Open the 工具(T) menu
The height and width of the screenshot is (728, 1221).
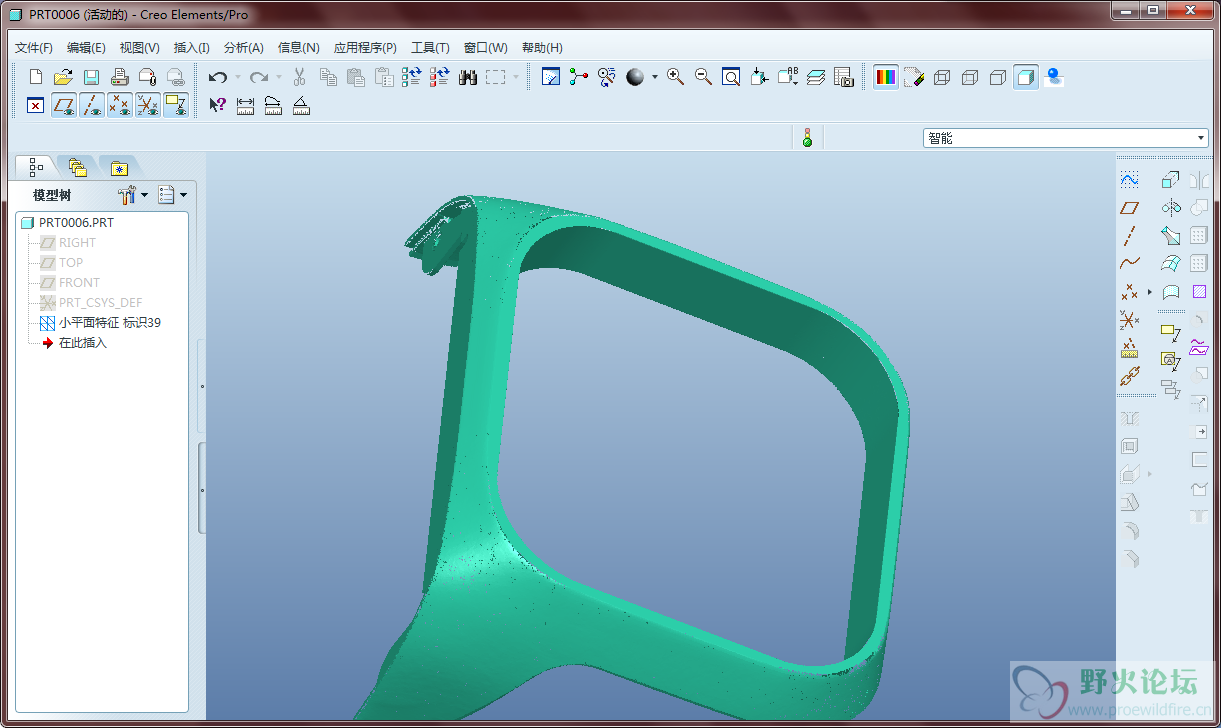pyautogui.click(x=430, y=48)
